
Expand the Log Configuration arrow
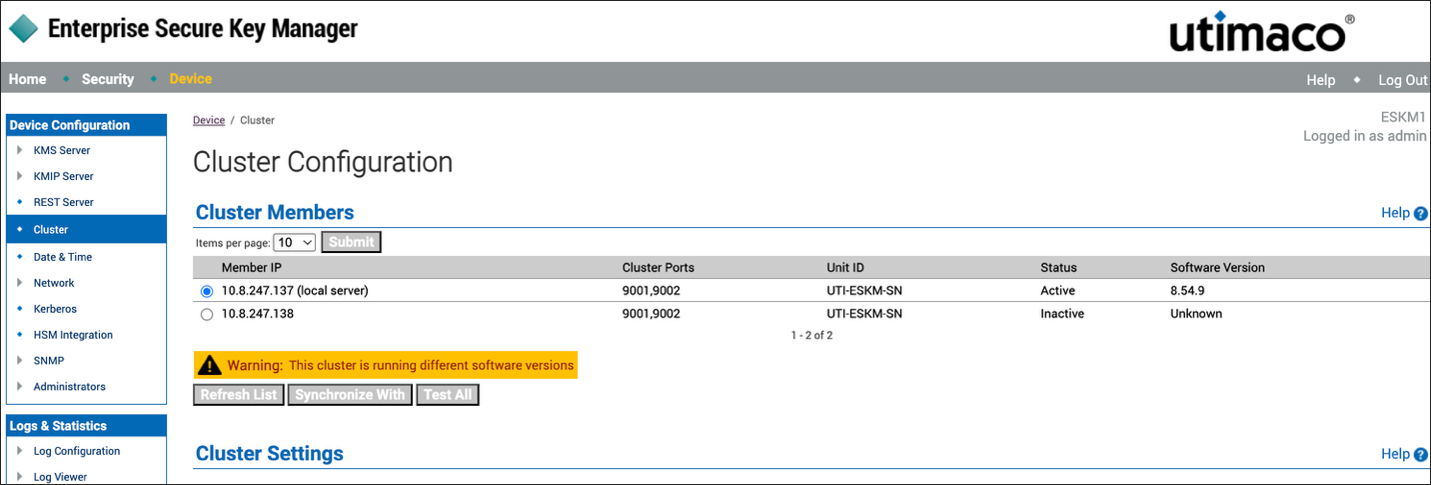tap(20, 451)
